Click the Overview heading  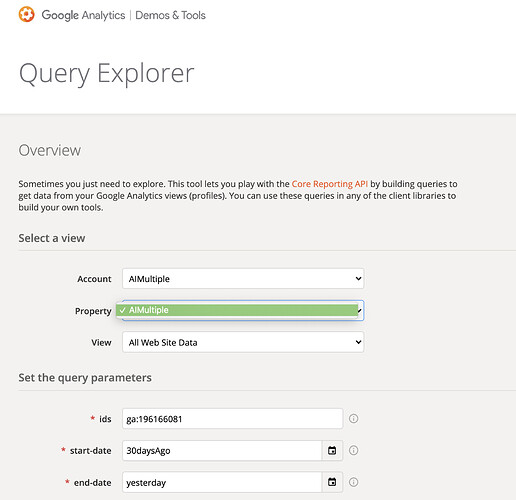50,150
